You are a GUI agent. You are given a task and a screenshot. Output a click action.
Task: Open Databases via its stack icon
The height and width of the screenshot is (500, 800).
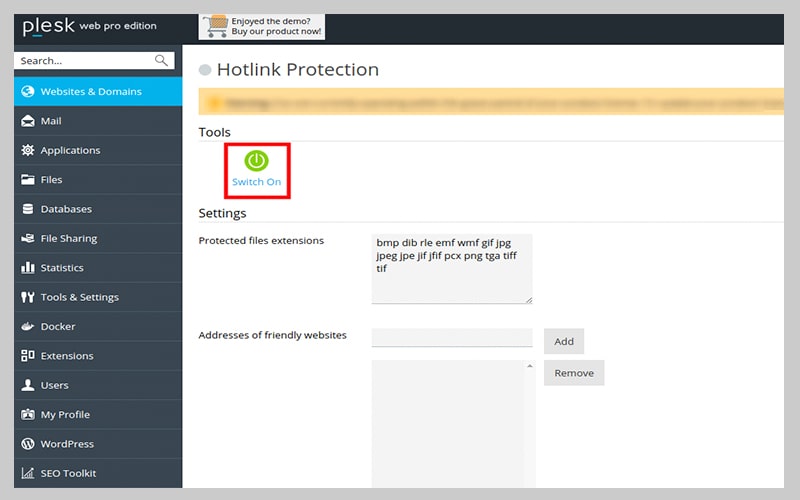28,209
